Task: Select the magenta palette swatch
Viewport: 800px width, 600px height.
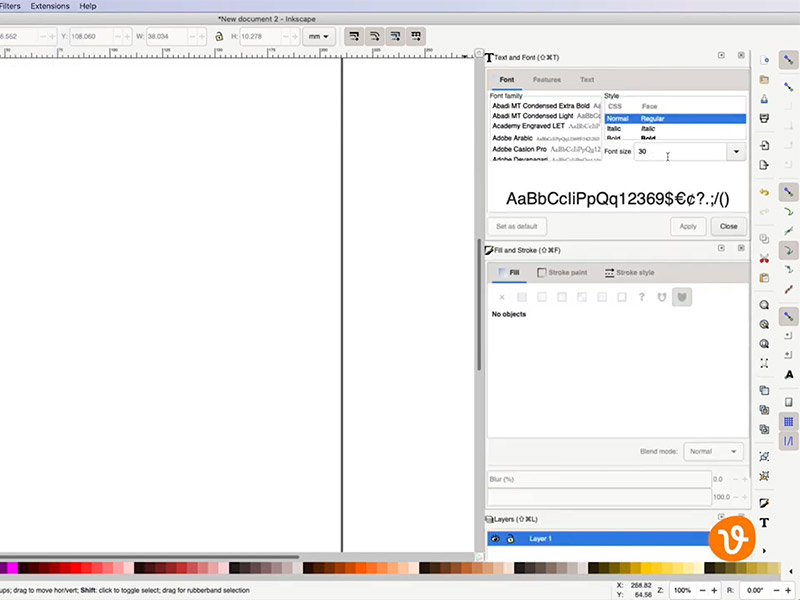Action: [x=12, y=568]
